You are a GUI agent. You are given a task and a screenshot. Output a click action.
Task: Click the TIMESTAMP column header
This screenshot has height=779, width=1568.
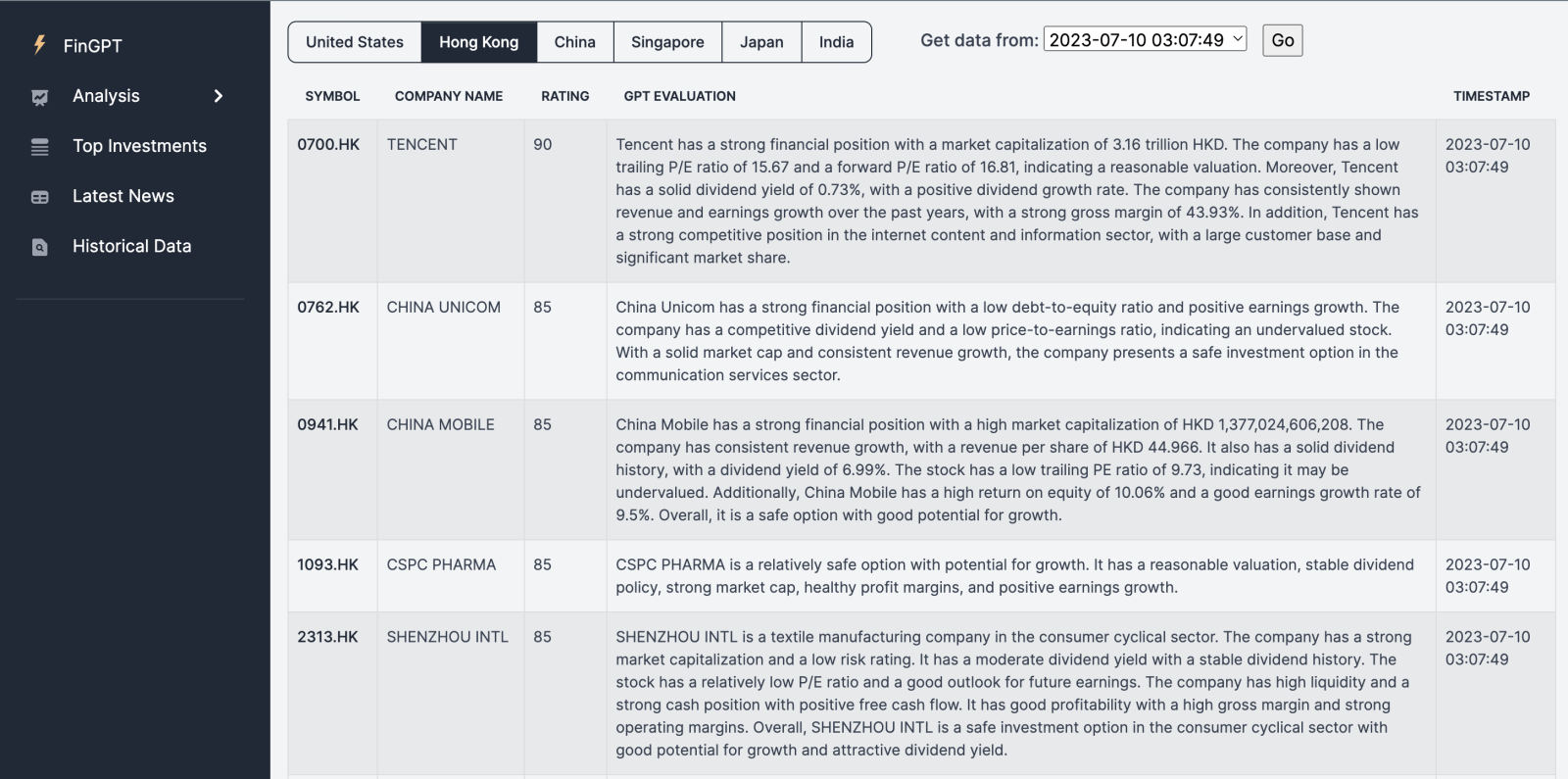pyautogui.click(x=1492, y=96)
